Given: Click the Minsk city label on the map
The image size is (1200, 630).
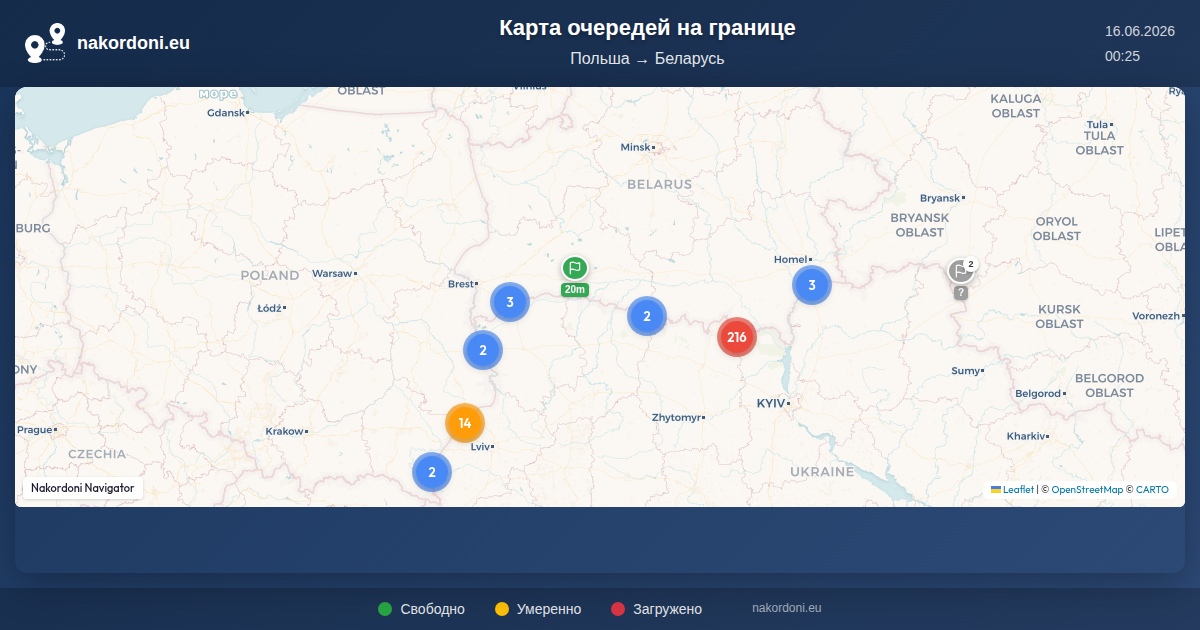Looking at the screenshot, I should (636, 147).
